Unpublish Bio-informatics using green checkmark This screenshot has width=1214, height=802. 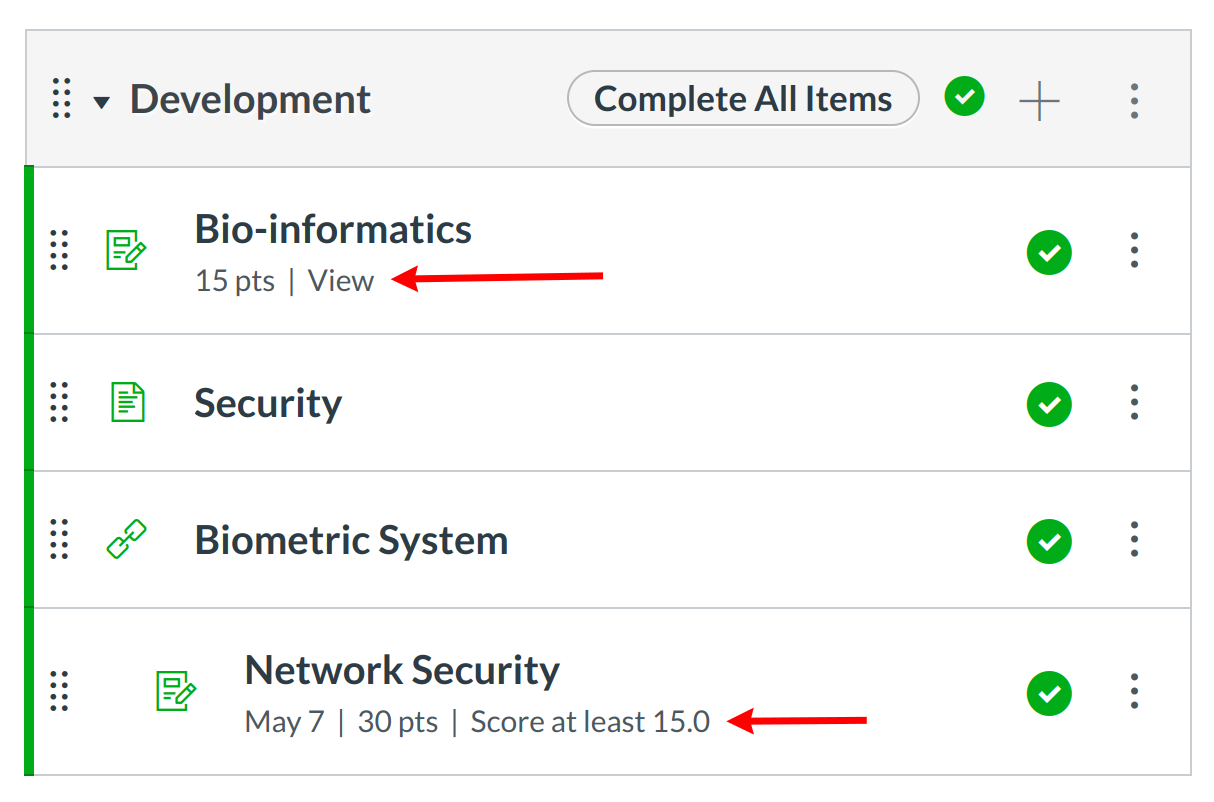(1049, 251)
